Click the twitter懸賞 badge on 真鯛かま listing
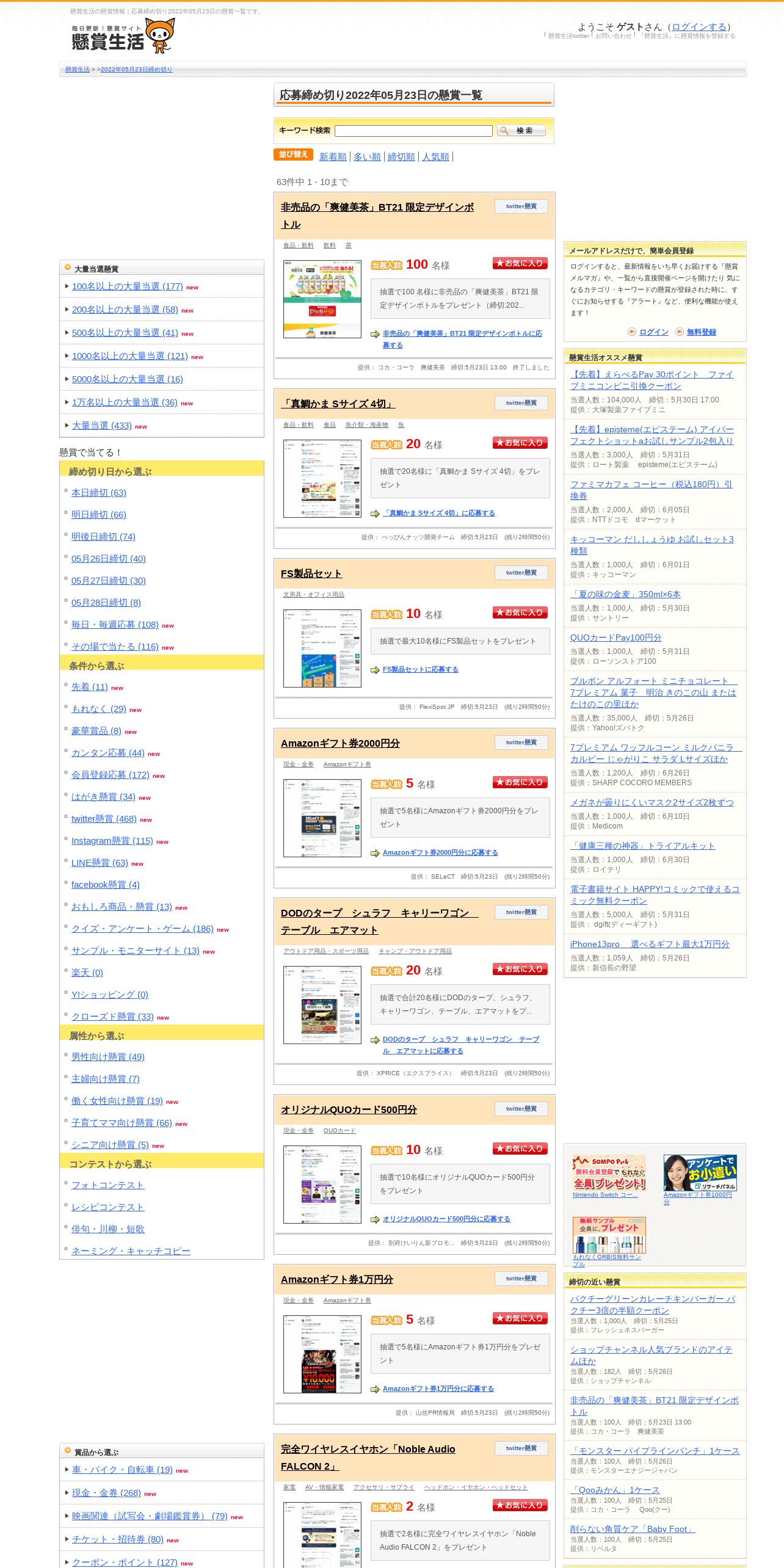The width and height of the screenshot is (784, 1568). [x=521, y=403]
